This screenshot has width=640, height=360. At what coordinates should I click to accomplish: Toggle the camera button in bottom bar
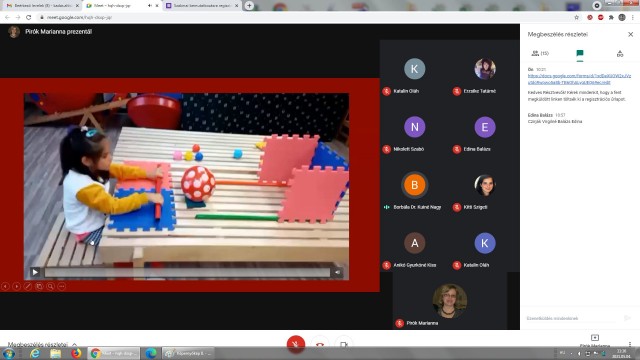coord(344,344)
